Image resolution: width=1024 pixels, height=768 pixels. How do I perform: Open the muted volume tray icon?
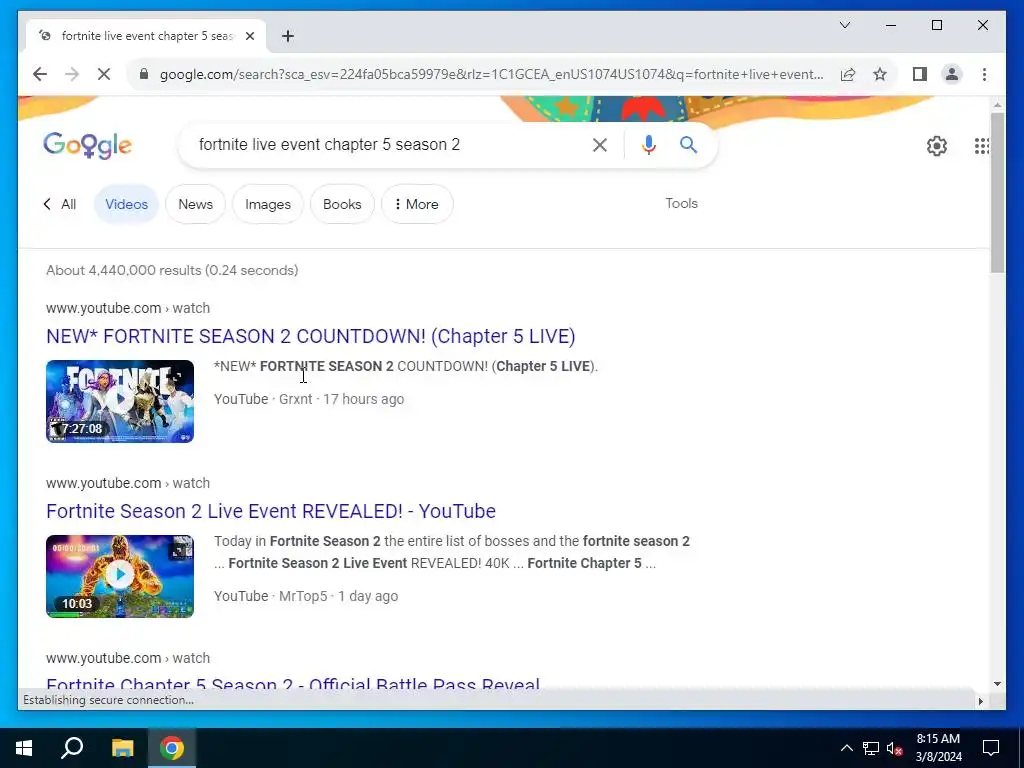(894, 748)
